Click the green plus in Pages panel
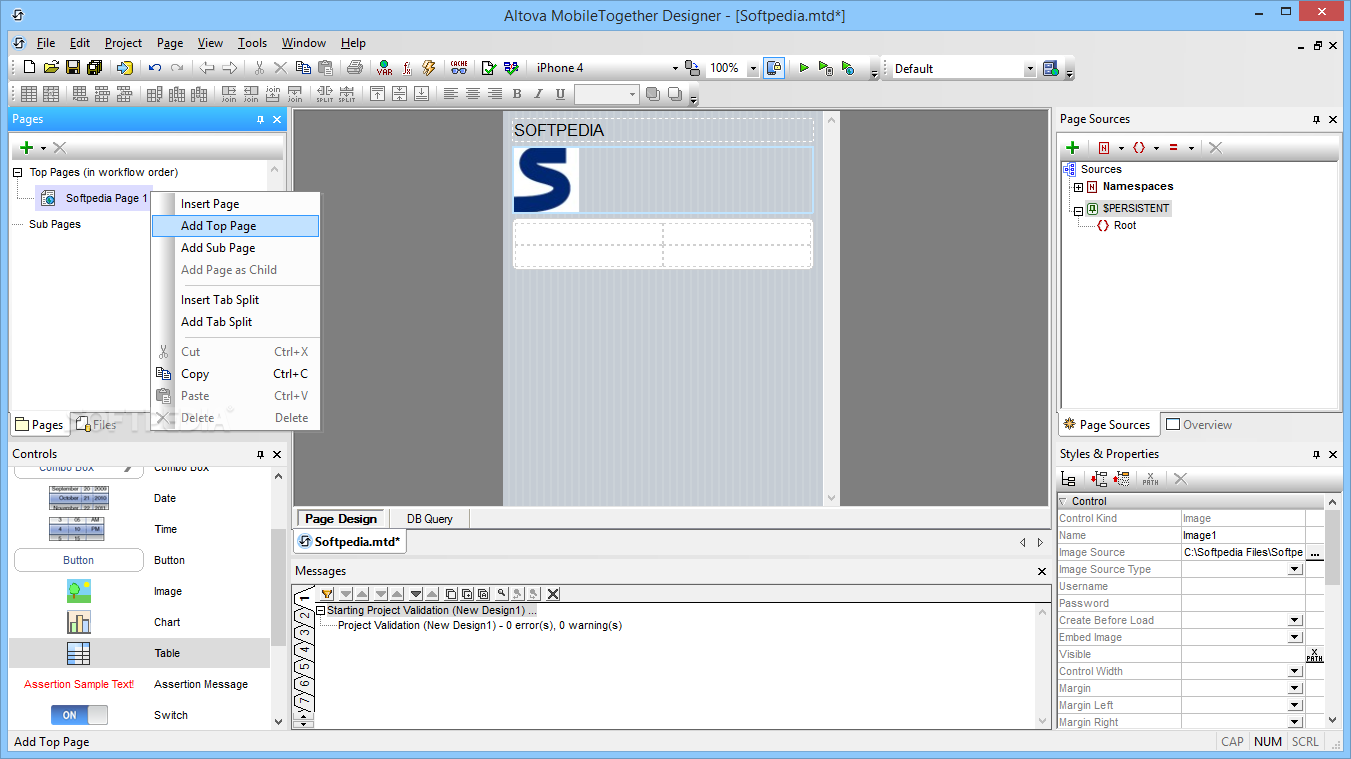 point(27,147)
